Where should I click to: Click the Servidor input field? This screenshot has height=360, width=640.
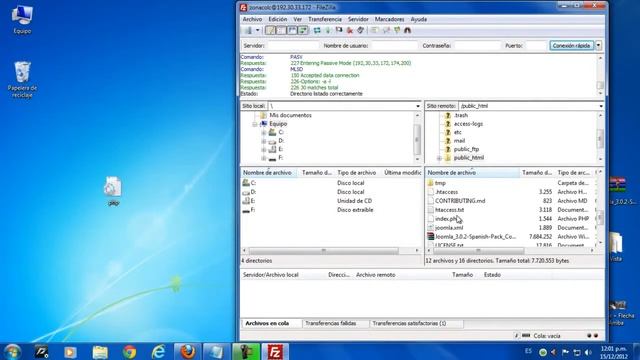(293, 46)
